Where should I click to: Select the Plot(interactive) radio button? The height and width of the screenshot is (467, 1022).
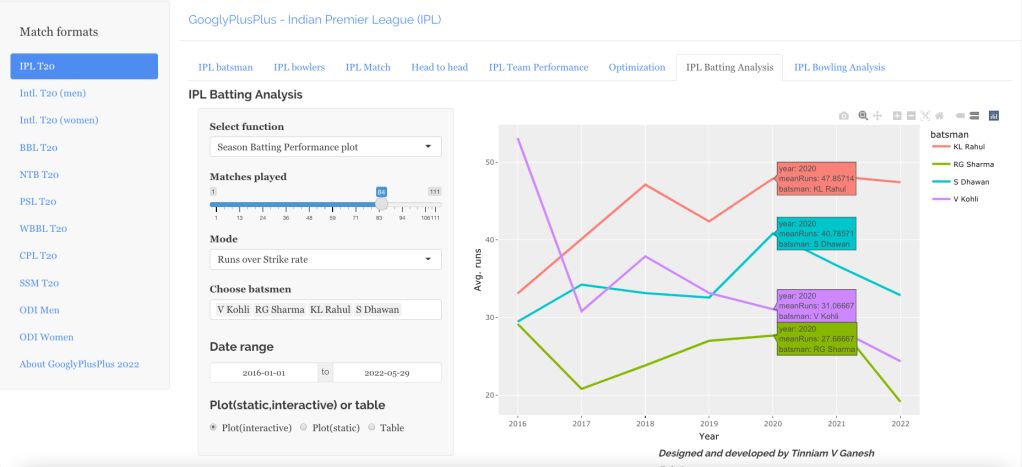[x=214, y=427]
